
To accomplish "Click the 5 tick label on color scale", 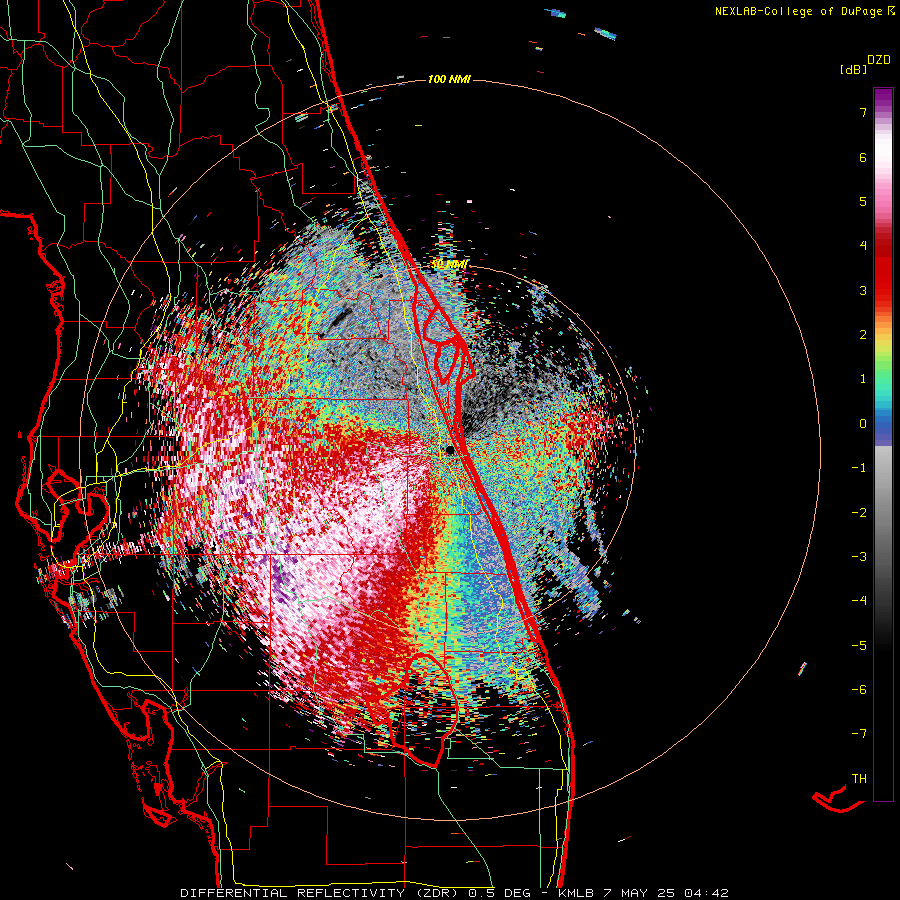I will coord(863,201).
